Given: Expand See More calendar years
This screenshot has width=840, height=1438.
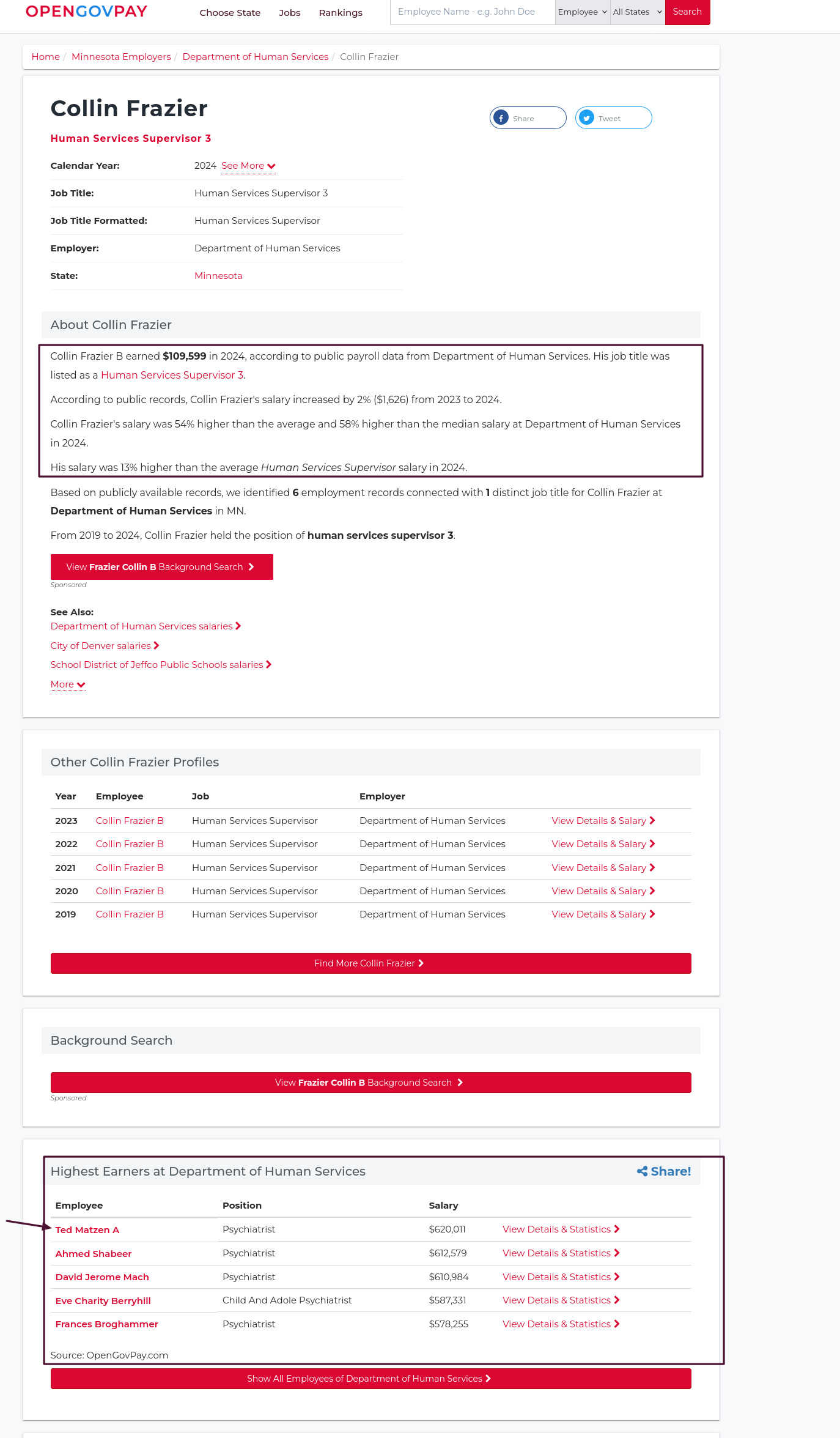Looking at the screenshot, I should click(248, 166).
